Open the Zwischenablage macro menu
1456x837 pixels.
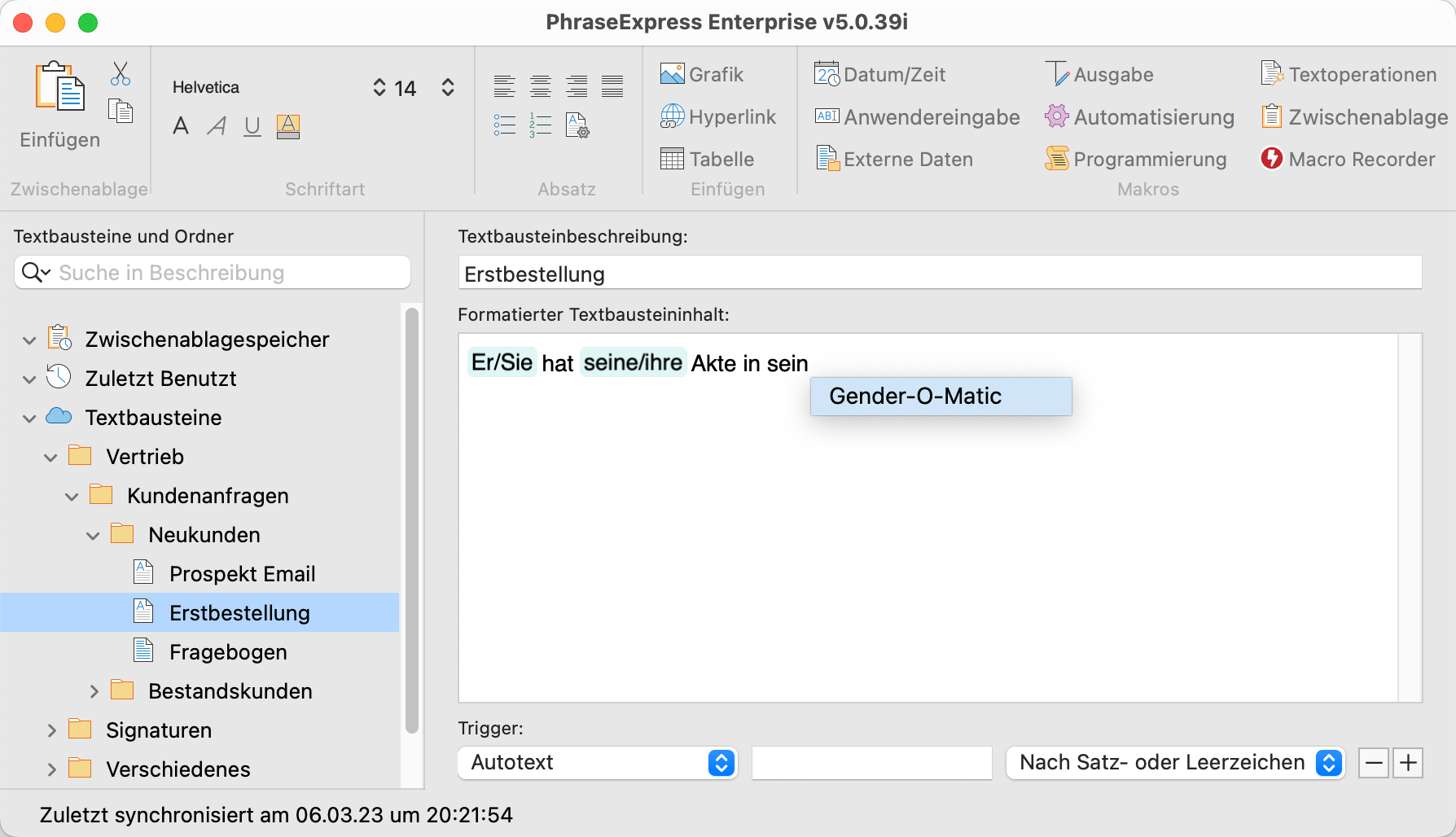[1354, 116]
